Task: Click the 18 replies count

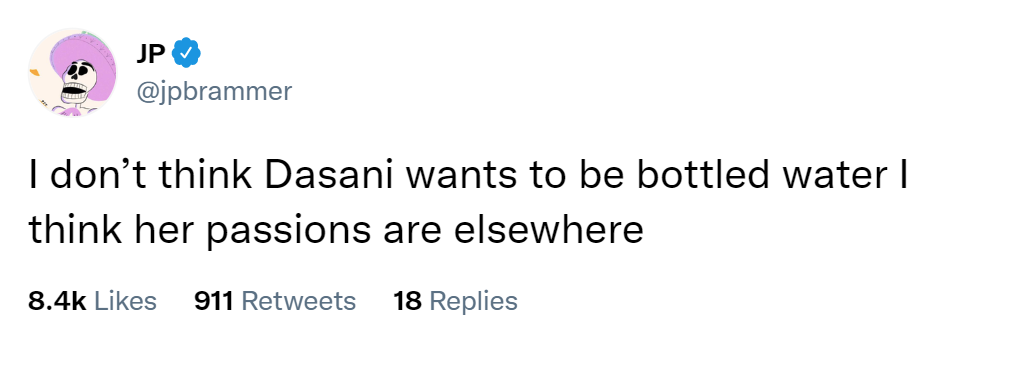Action: 407,301
